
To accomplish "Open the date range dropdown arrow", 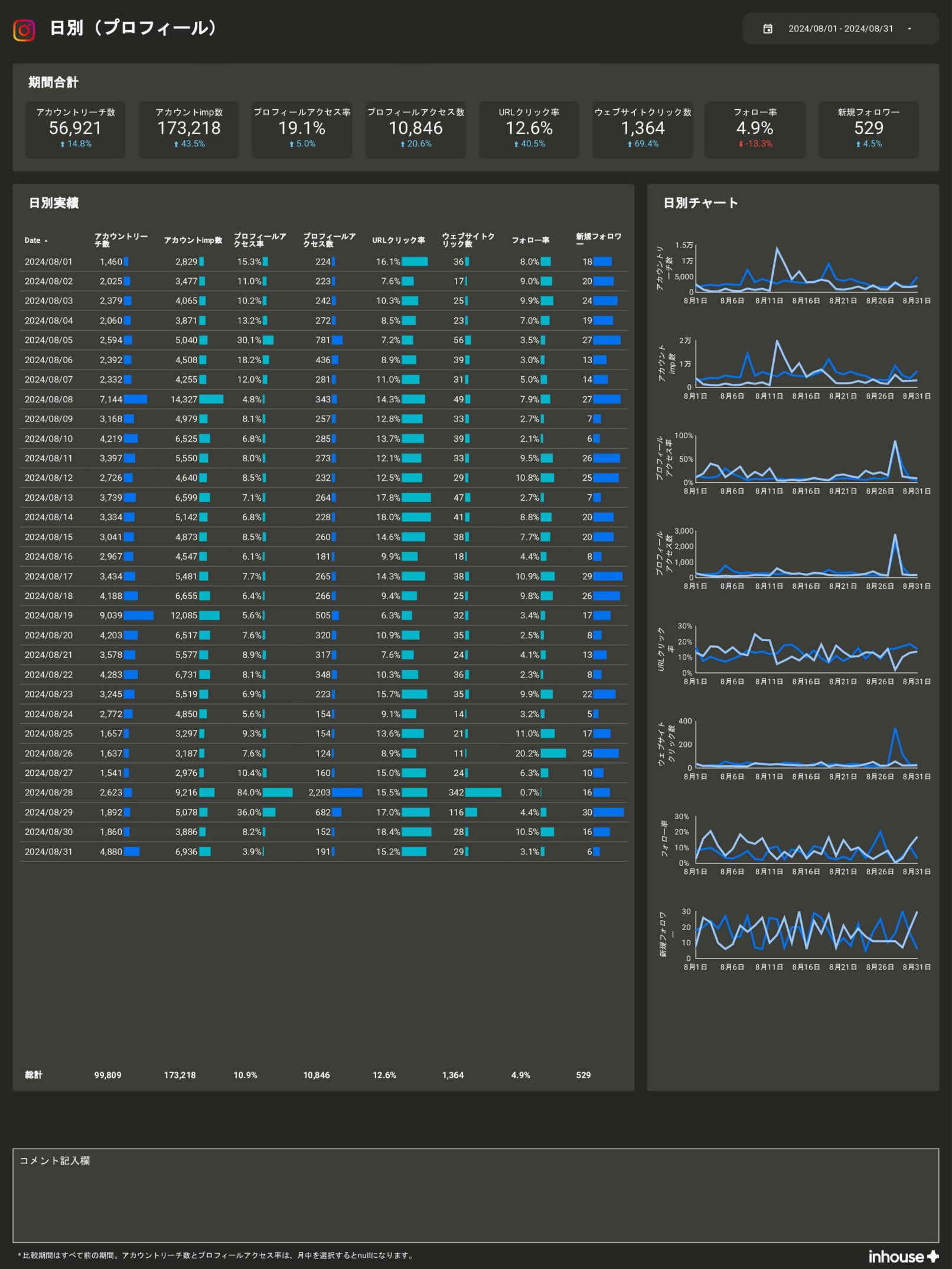I will click(909, 29).
